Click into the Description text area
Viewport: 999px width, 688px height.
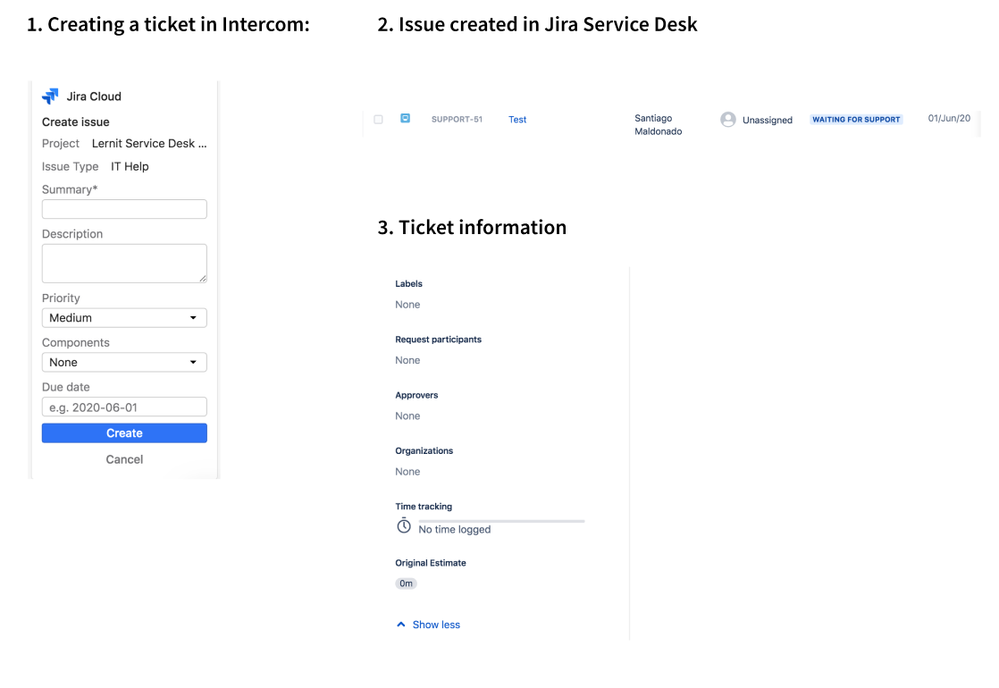pos(124,263)
